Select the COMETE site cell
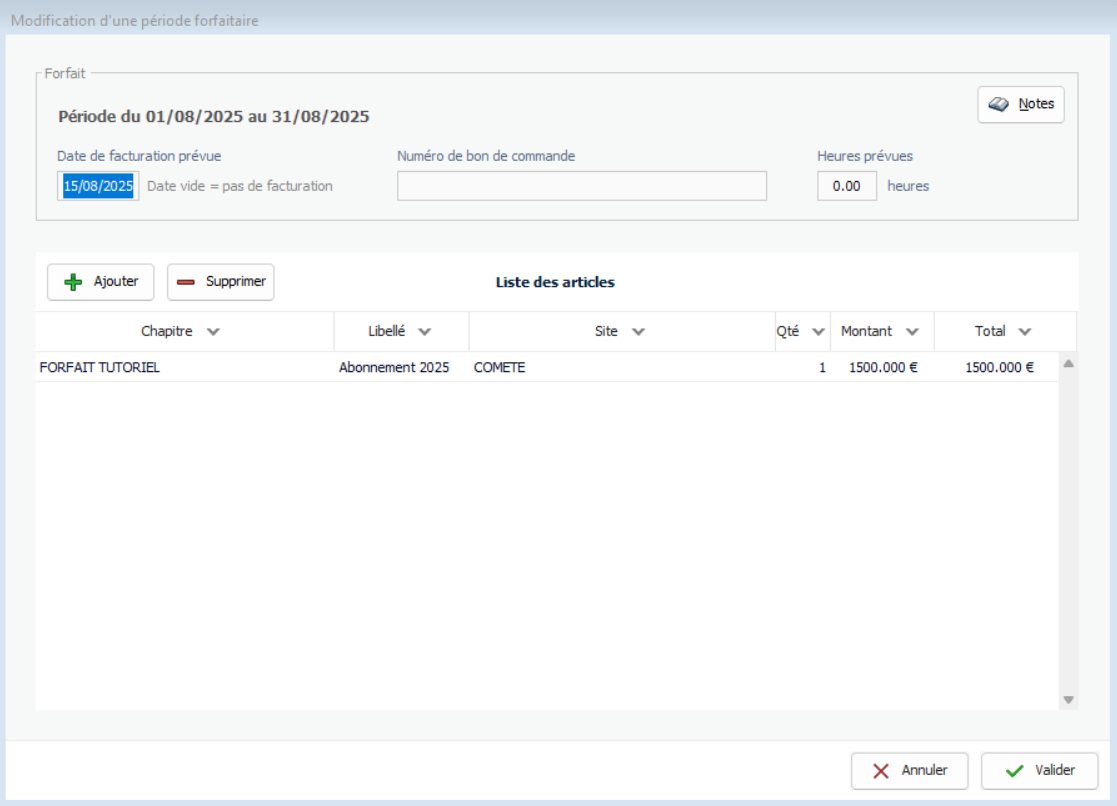Screen dimensions: 1117x806 point(500,367)
